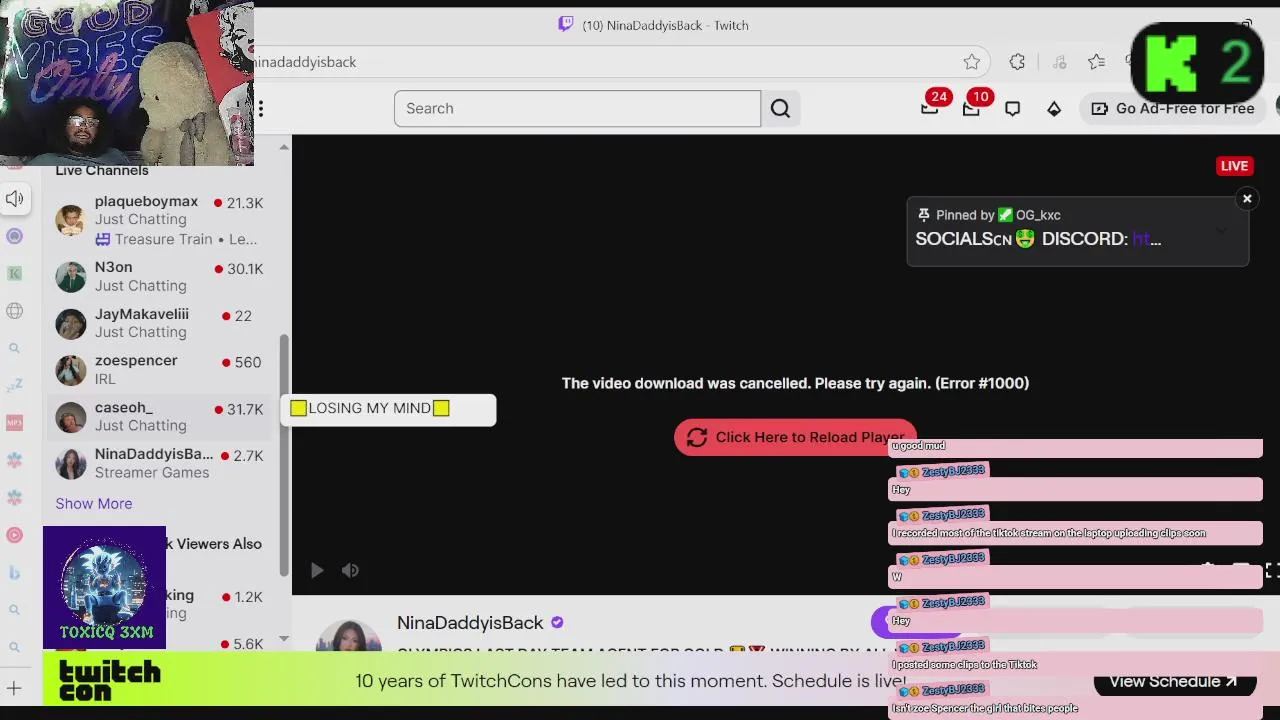Screen dimensions: 1280x720
Task: Click N3on avatar thumbnail
Action: [70, 277]
